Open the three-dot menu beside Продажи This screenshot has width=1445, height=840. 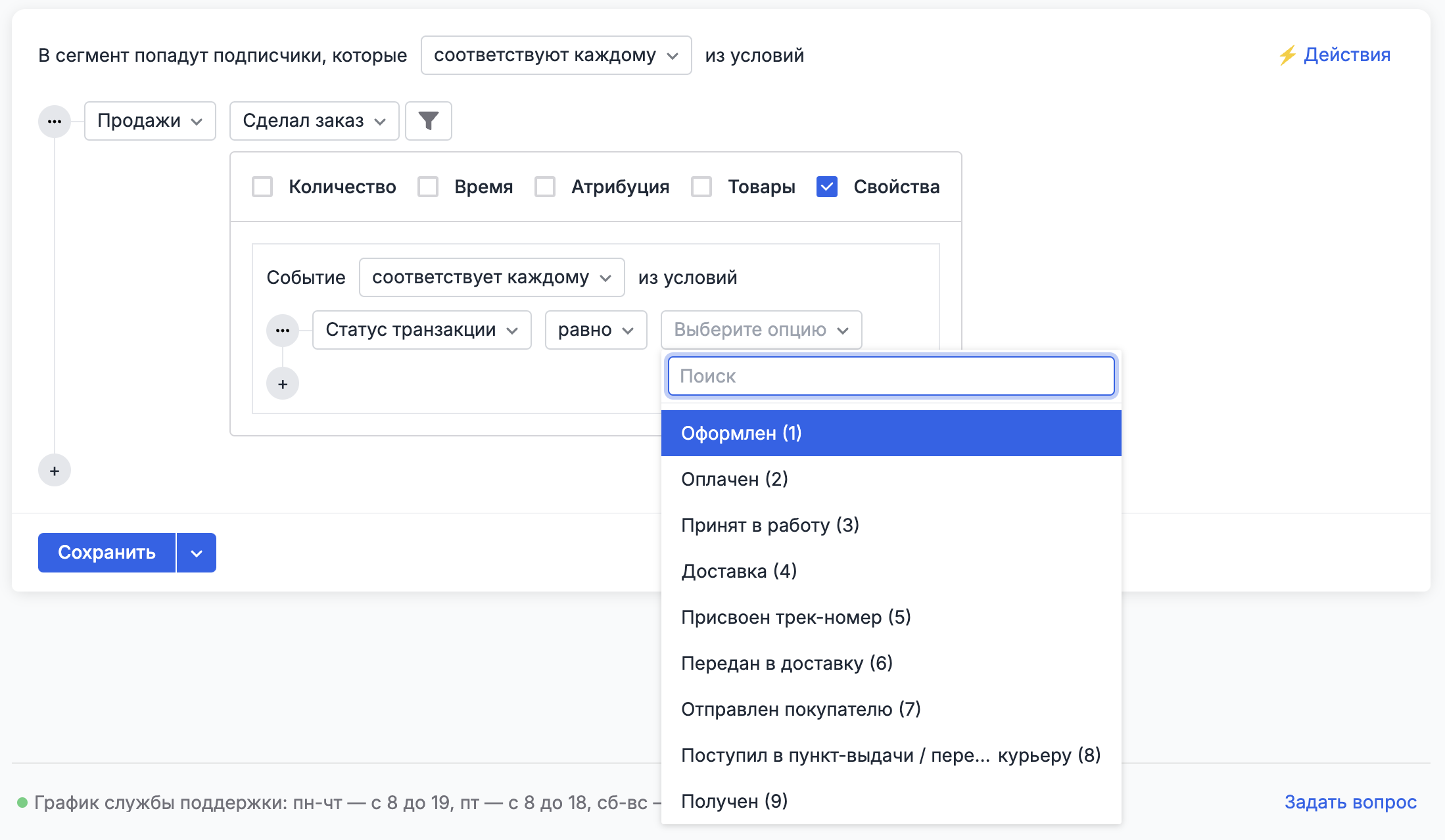[x=55, y=122]
